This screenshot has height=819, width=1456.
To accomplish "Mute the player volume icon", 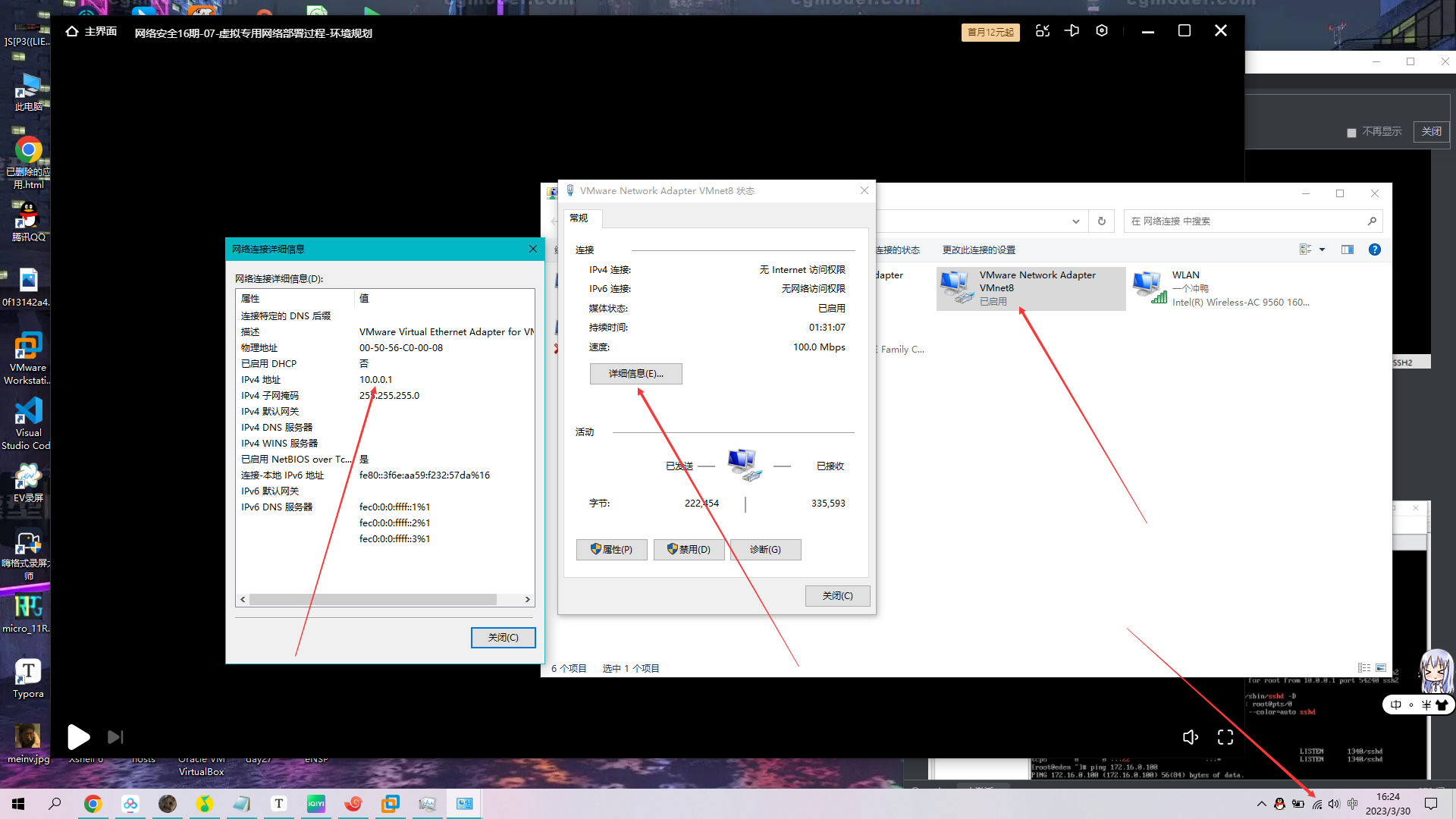I will coord(1190,737).
